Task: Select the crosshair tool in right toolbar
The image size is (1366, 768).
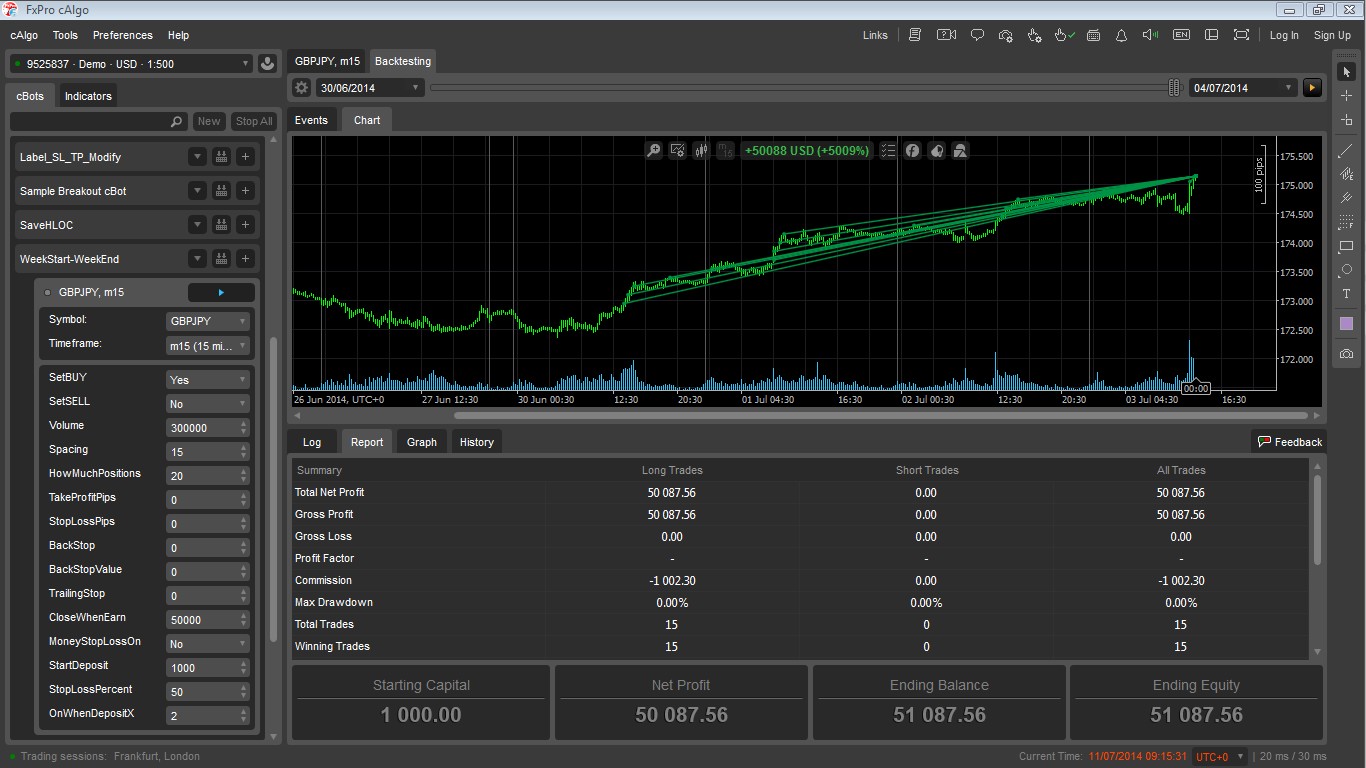Action: pos(1346,95)
